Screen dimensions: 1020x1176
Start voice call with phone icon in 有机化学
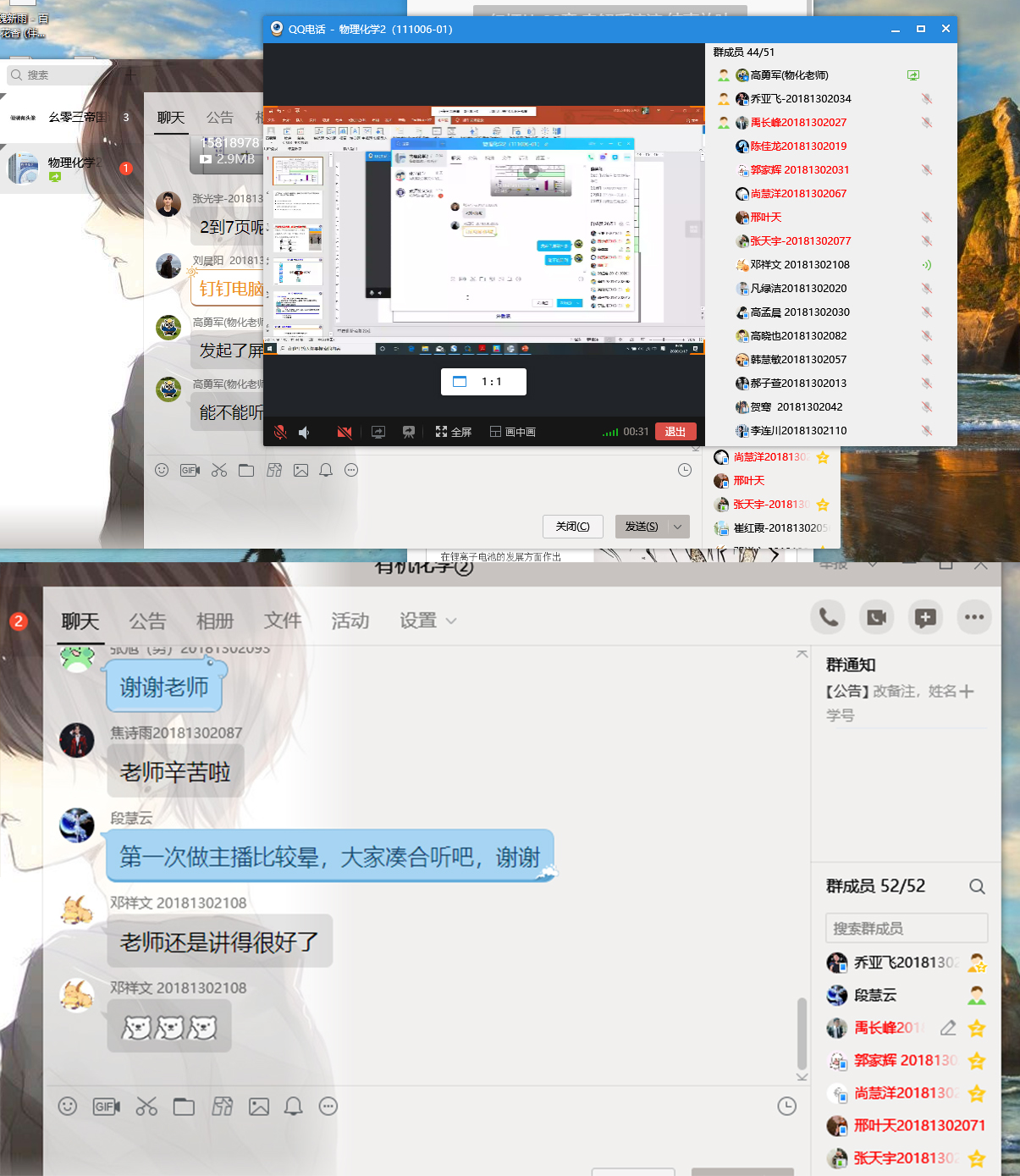828,617
